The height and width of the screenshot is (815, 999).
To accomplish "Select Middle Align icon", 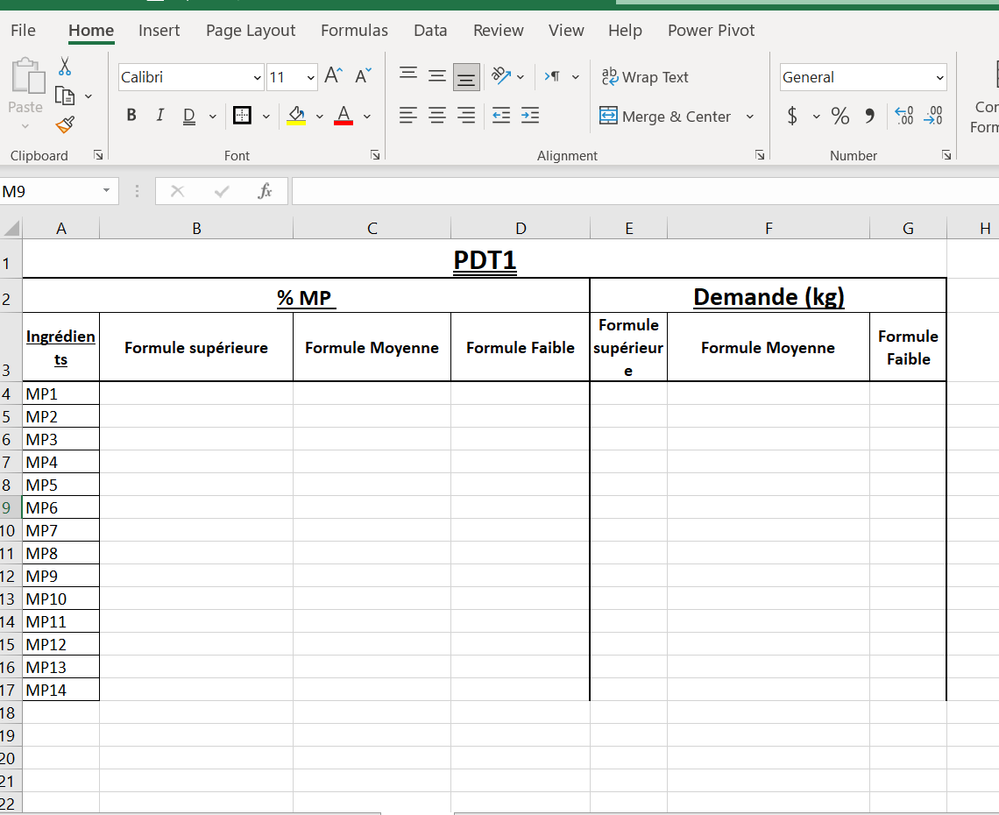I will (437, 76).
